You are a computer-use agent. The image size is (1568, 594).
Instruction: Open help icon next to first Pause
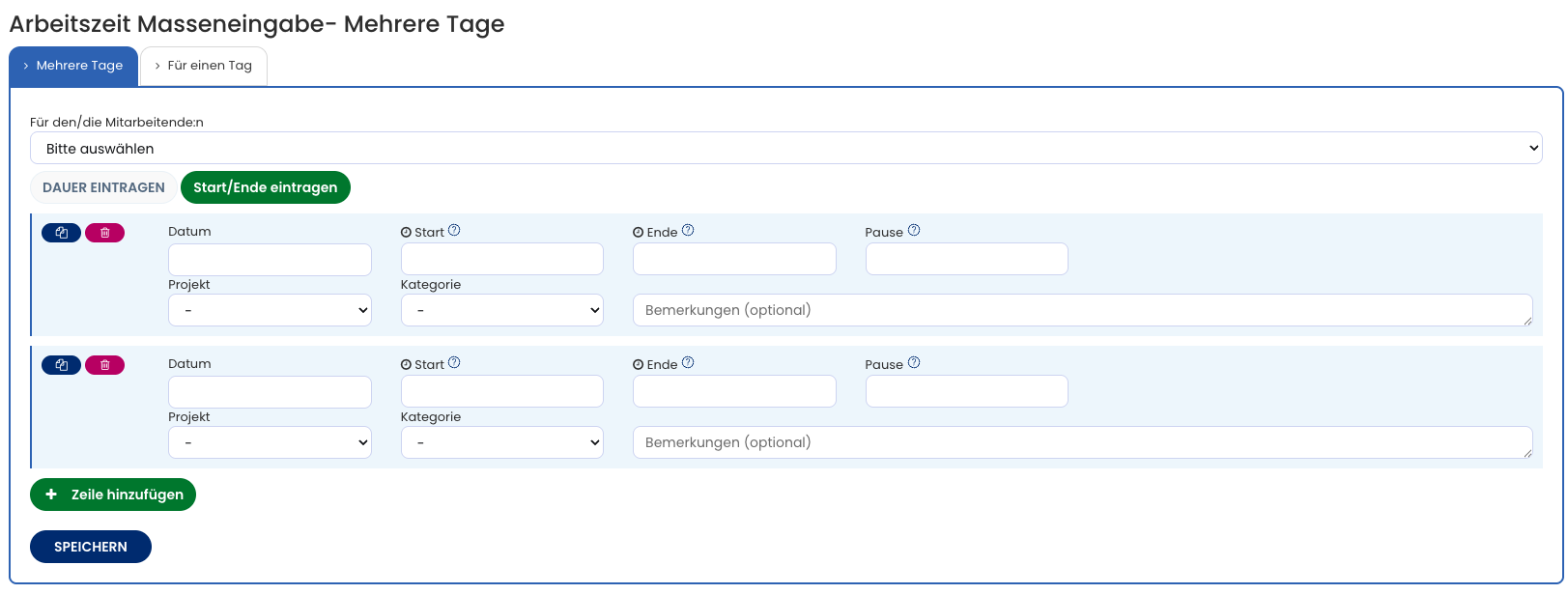(x=914, y=231)
